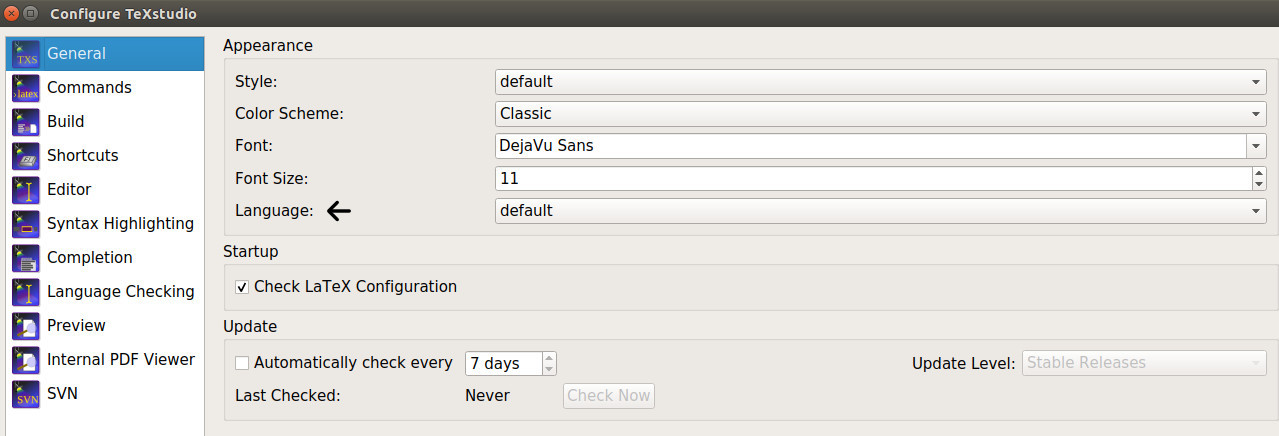Click the Syntax Highlighting icon

(26, 224)
